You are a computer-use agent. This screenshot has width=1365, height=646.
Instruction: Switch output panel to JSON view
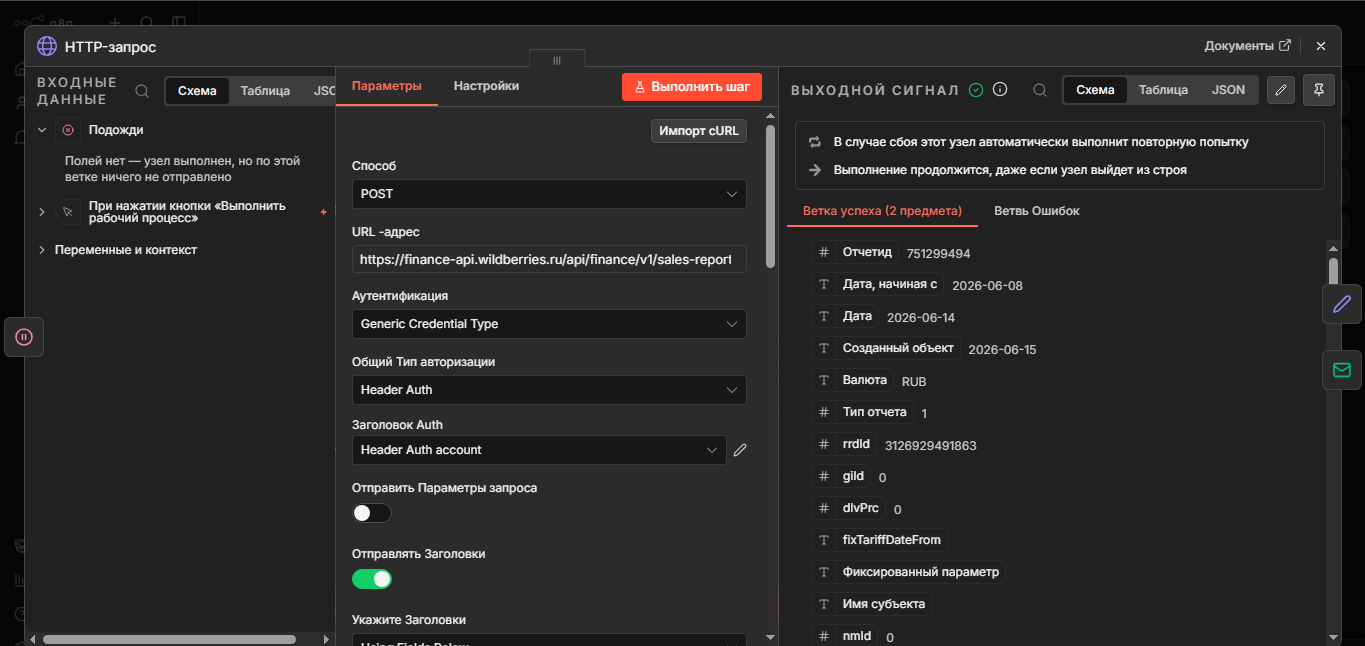(1228, 90)
